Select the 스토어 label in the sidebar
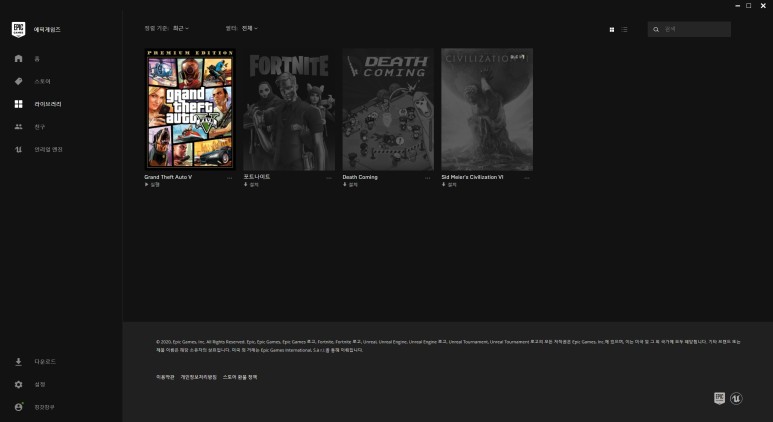This screenshot has width=773, height=422. [42, 81]
